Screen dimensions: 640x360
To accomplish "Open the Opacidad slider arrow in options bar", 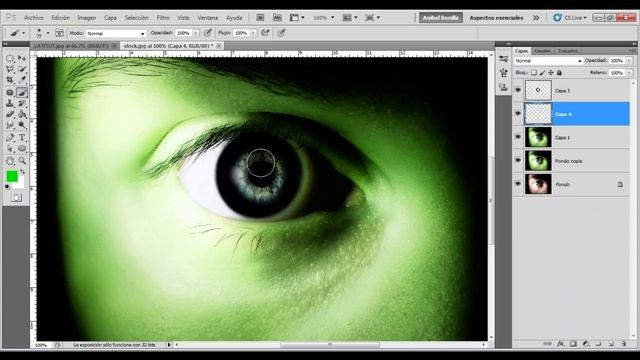I will pyautogui.click(x=196, y=33).
